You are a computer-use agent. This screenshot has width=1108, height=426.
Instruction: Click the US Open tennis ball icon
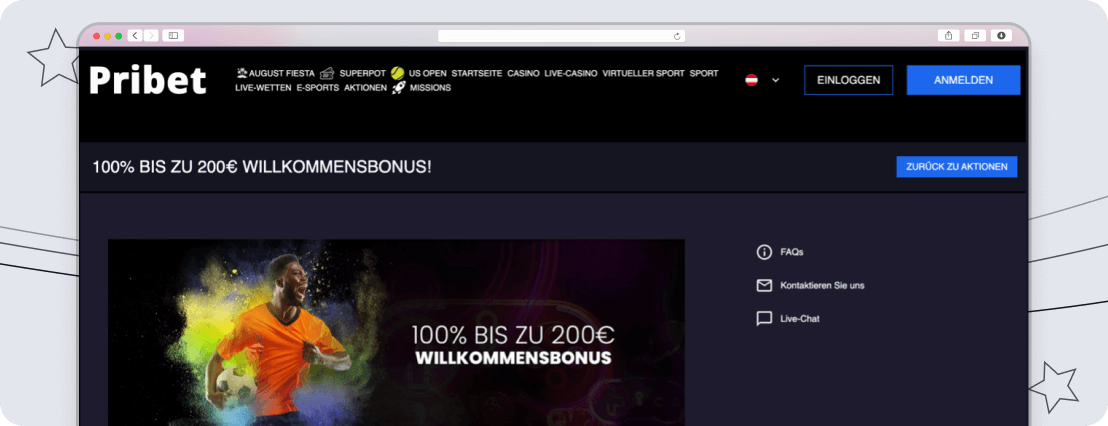(397, 73)
